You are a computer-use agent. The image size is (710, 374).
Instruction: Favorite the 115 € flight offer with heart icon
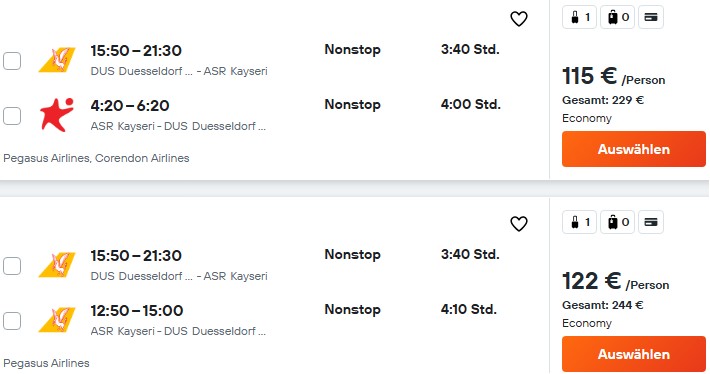coord(518,19)
